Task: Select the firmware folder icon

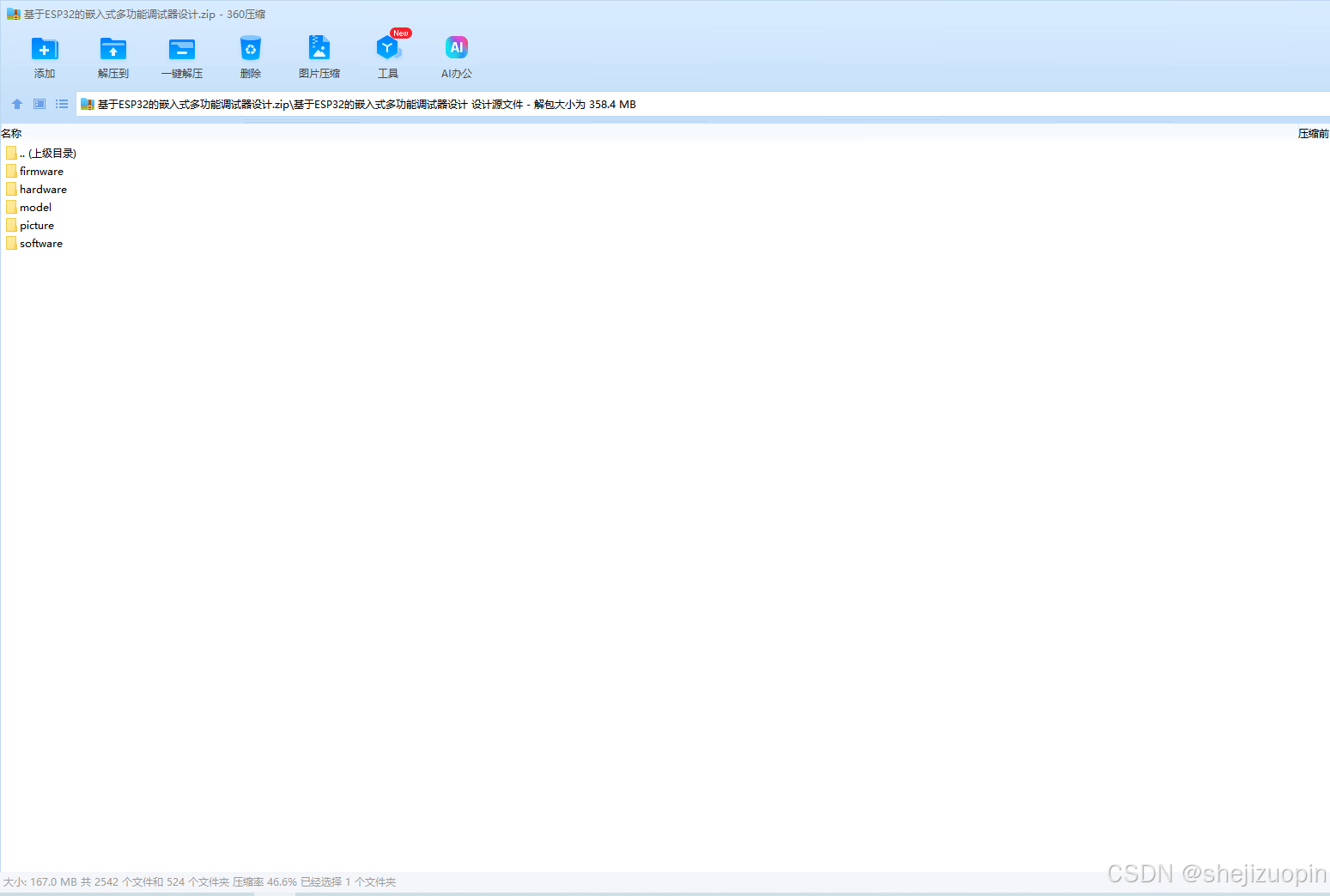Action: 11,171
